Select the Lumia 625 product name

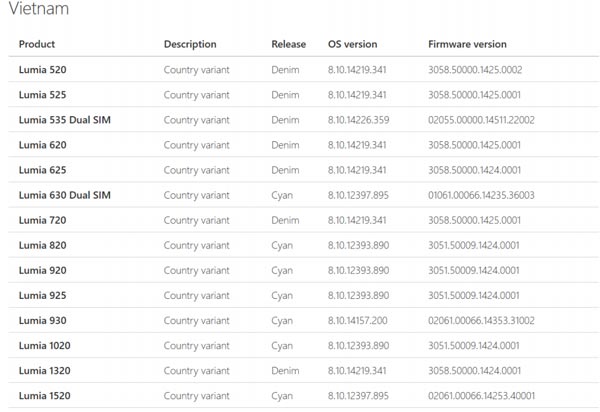[x=42, y=170]
